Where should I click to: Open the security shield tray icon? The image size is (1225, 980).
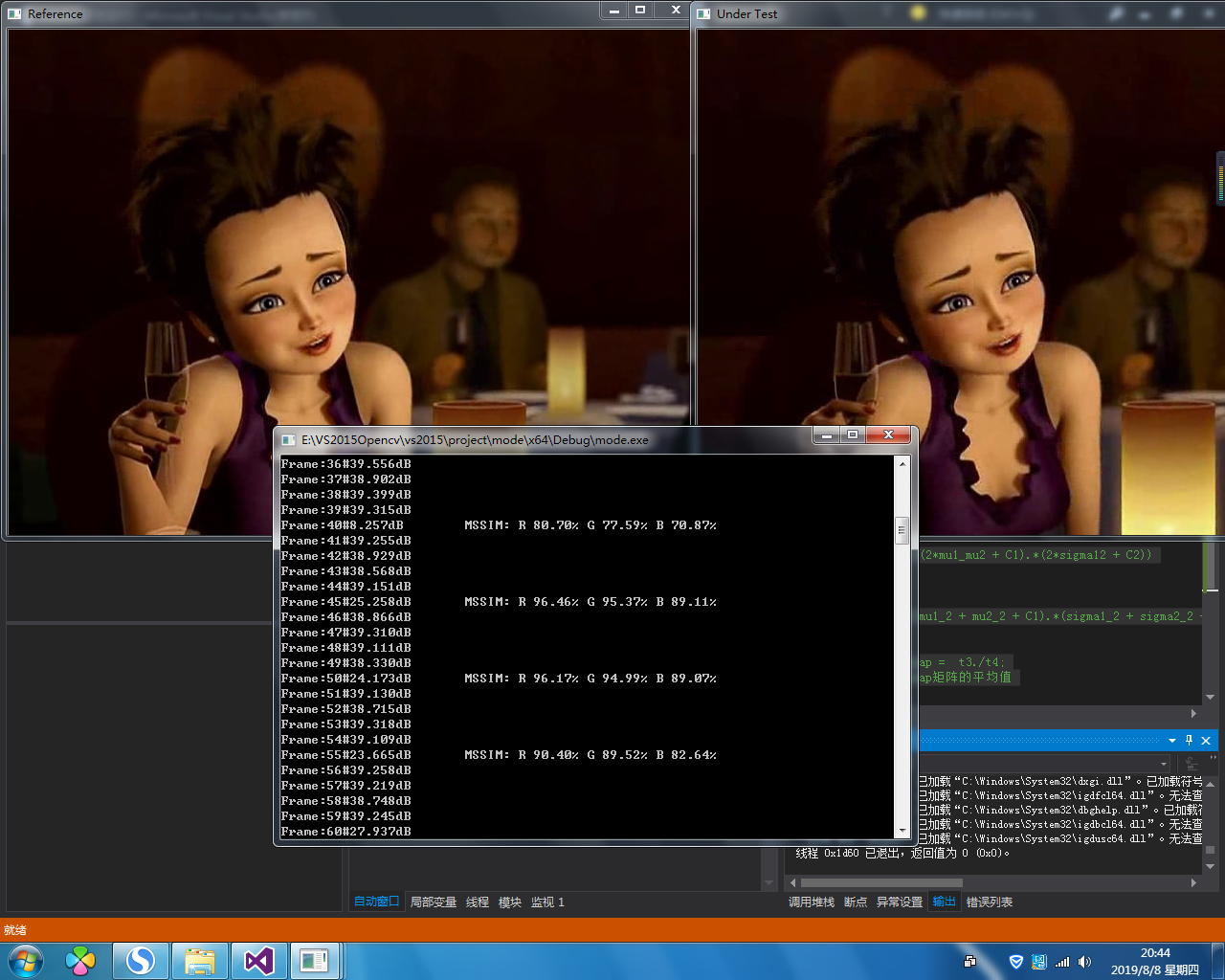[1016, 962]
